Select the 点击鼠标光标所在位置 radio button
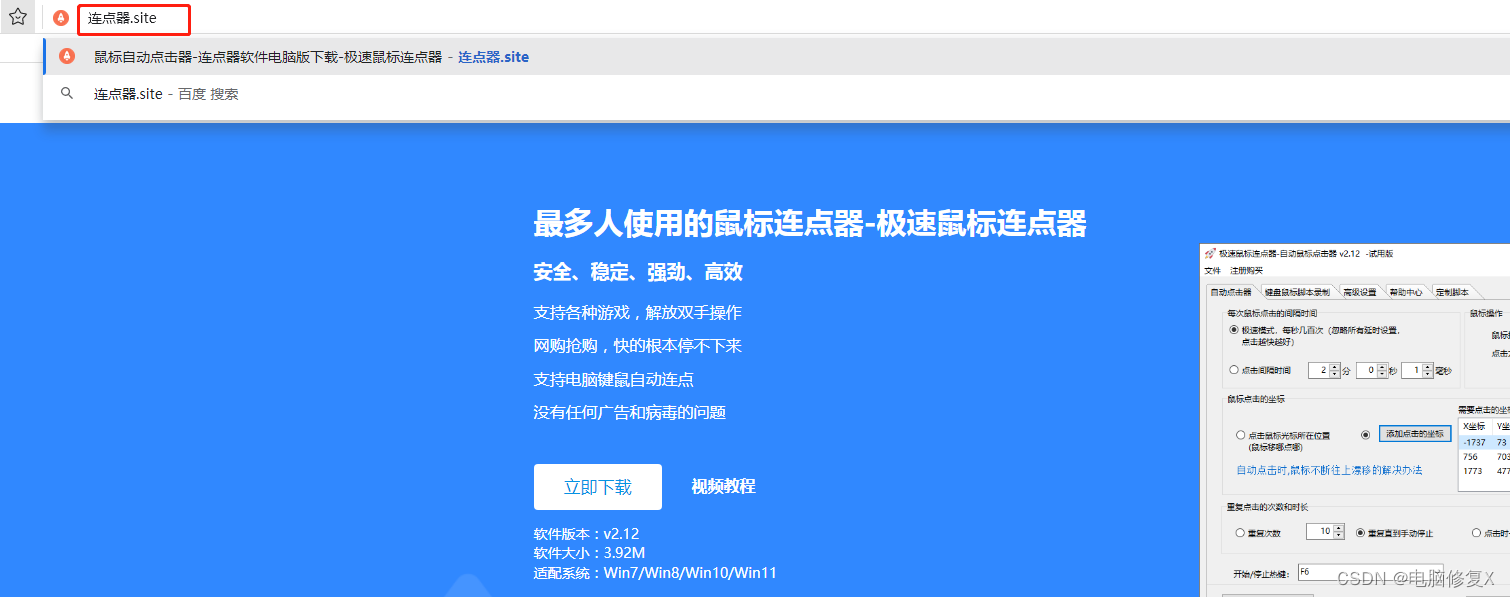The width and height of the screenshot is (1510, 597). (x=1241, y=435)
